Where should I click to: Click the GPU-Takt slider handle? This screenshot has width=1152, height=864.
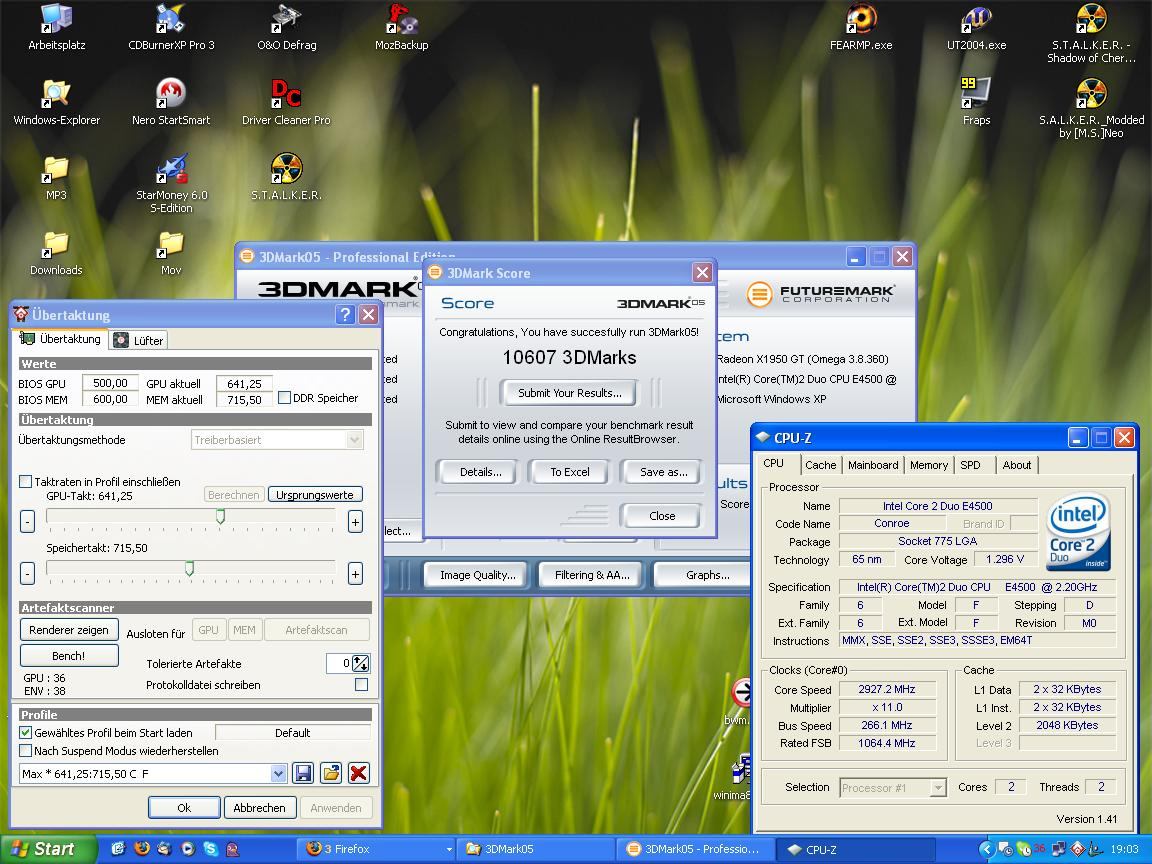[x=220, y=516]
